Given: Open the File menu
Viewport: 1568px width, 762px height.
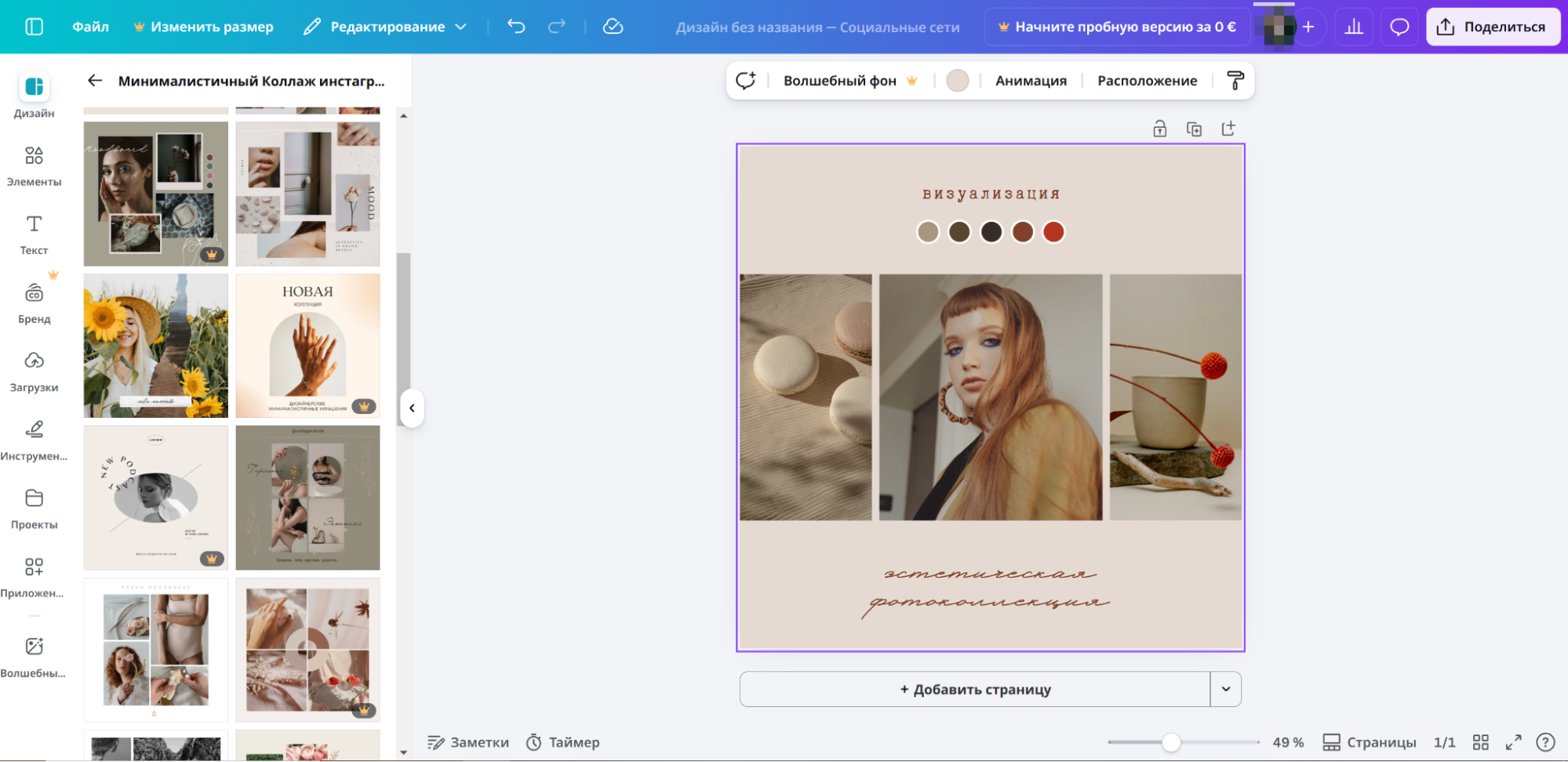Looking at the screenshot, I should click(90, 27).
